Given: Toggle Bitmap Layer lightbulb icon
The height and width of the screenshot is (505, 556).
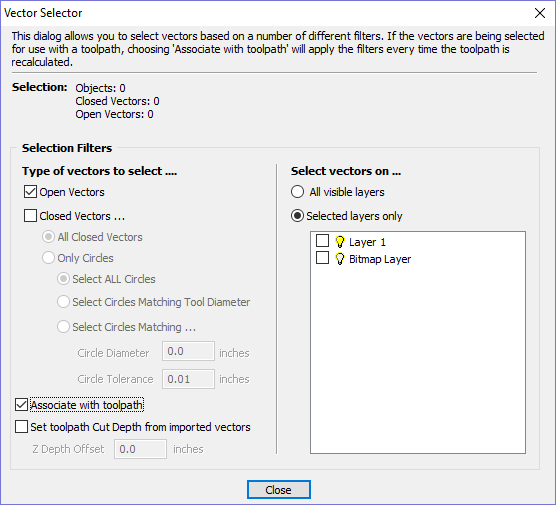Looking at the screenshot, I should 339,259.
